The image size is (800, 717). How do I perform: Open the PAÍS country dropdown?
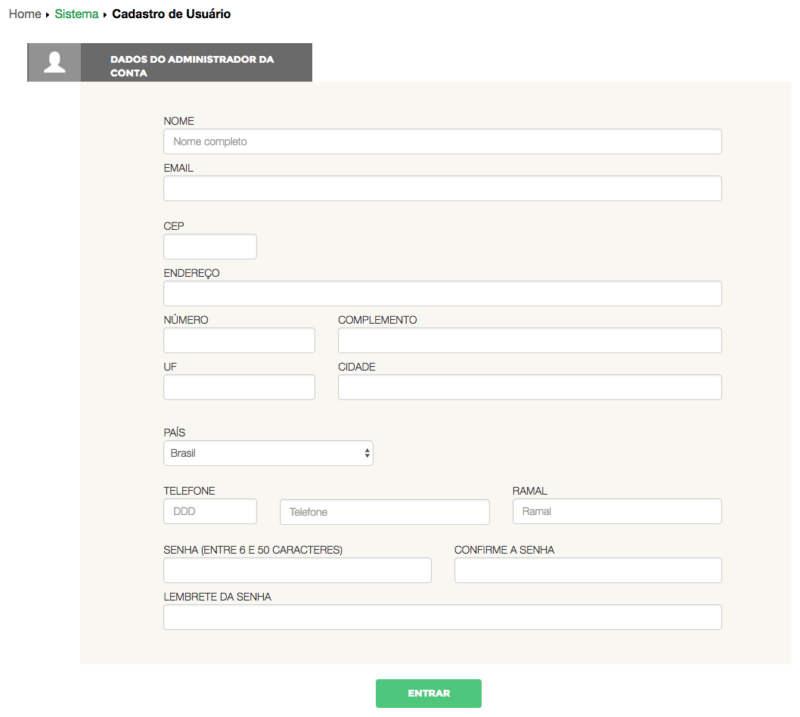pyautogui.click(x=268, y=452)
